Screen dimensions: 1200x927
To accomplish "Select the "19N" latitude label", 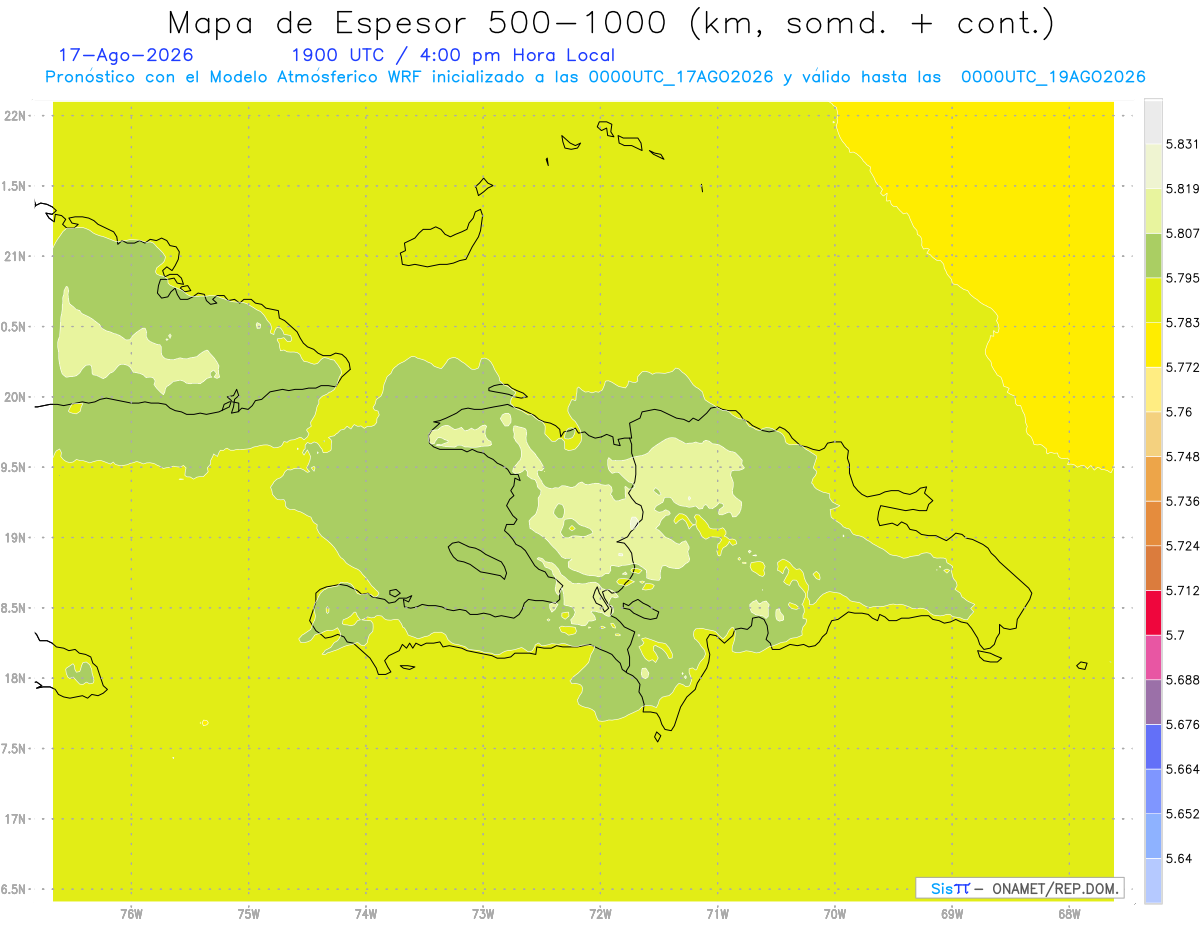I will click(16, 538).
